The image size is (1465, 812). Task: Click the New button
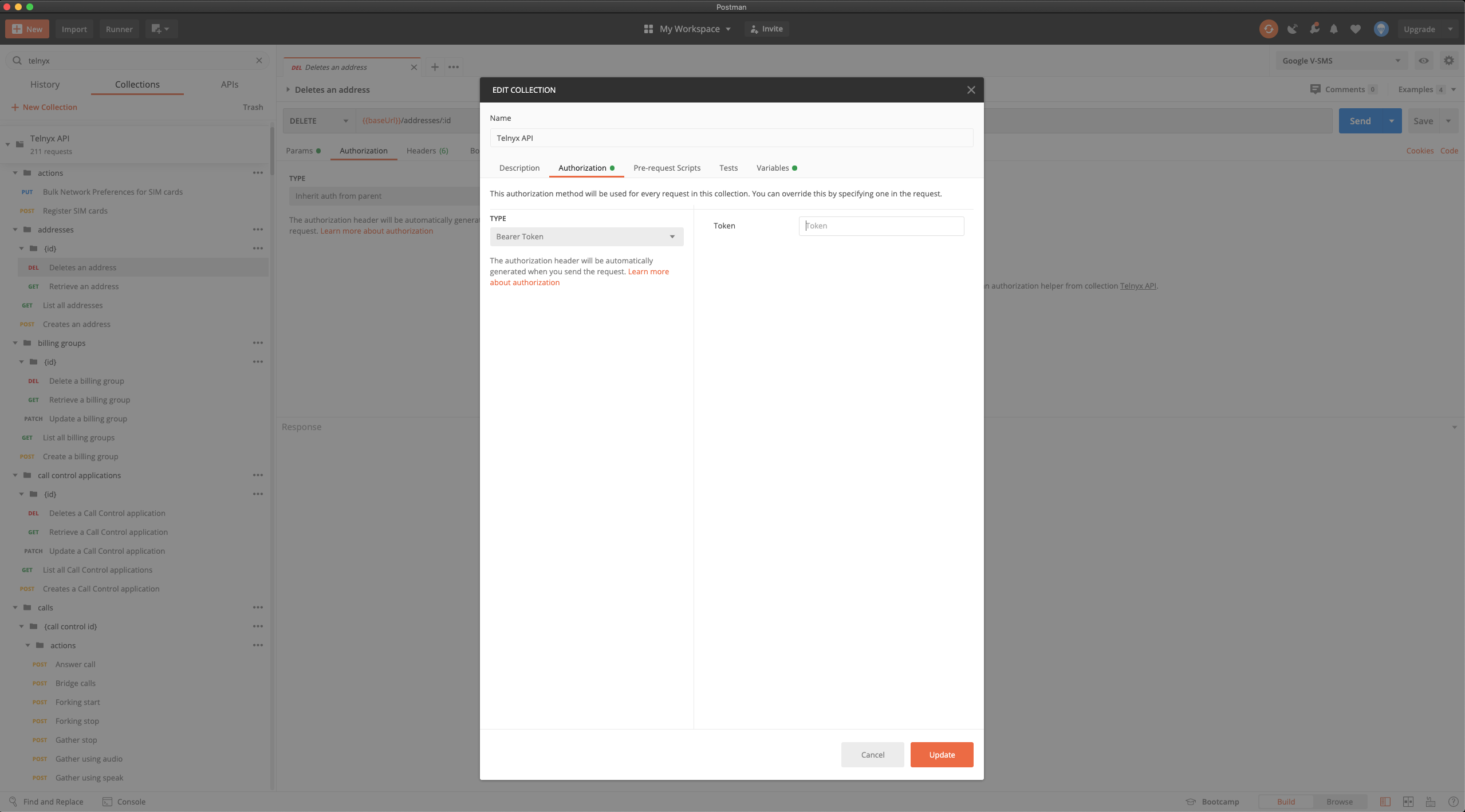click(27, 29)
